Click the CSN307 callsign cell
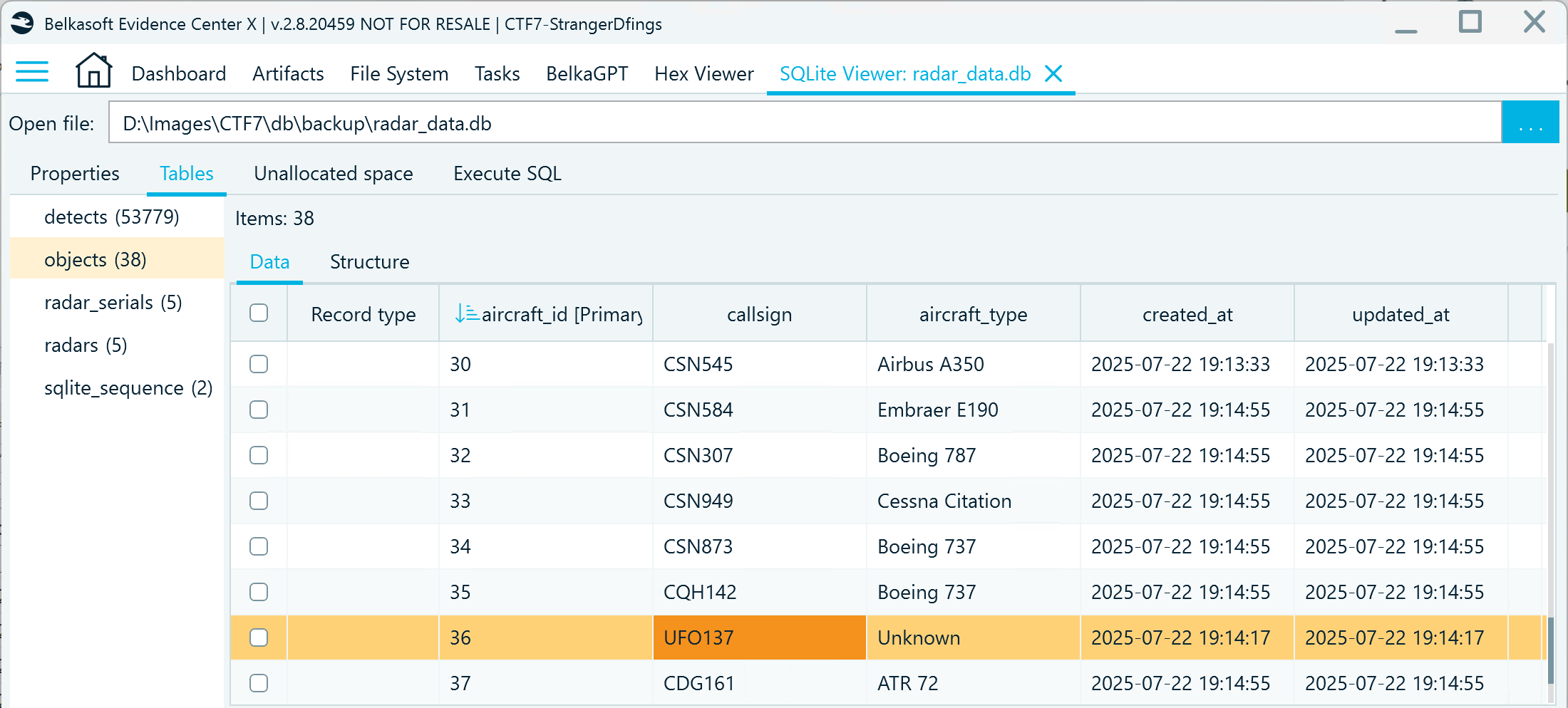Viewport: 1568px width, 708px height. click(x=760, y=455)
